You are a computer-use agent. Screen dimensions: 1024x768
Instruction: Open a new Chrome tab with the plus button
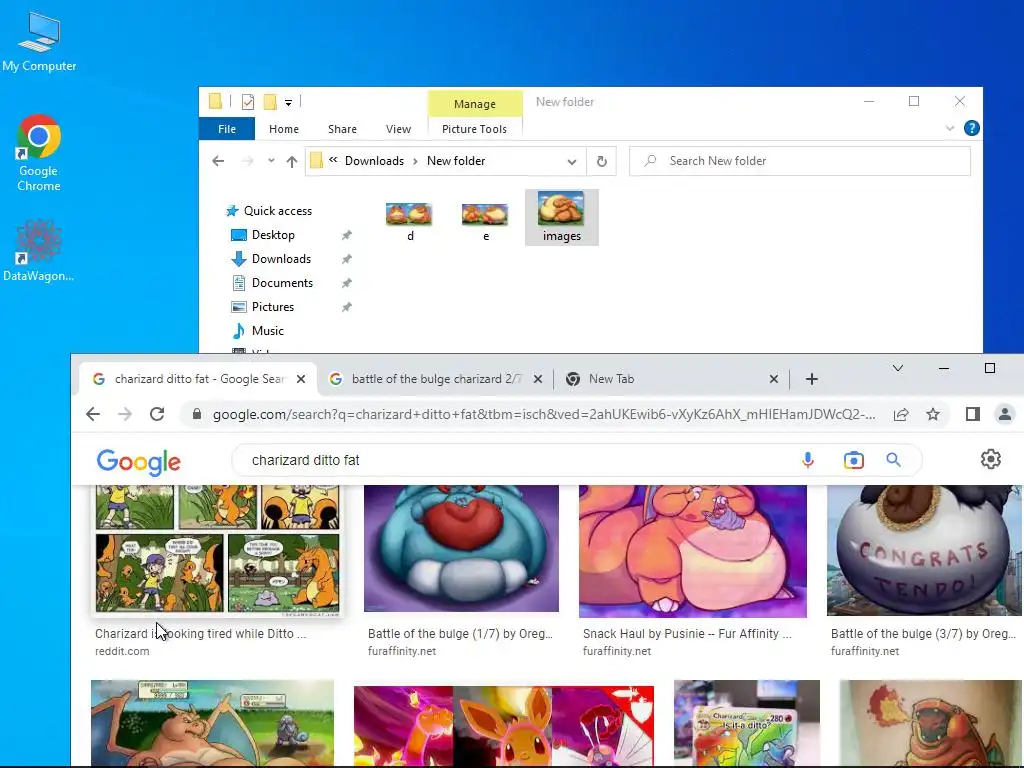click(812, 379)
